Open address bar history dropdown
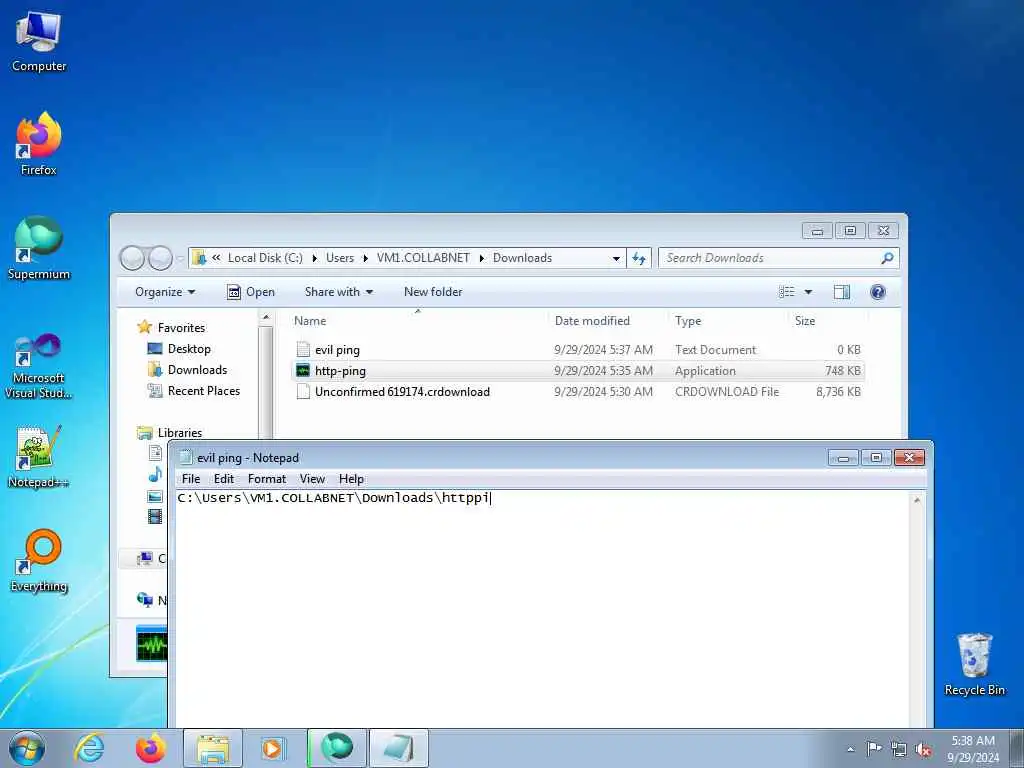Image resolution: width=1024 pixels, height=768 pixels. click(x=616, y=258)
